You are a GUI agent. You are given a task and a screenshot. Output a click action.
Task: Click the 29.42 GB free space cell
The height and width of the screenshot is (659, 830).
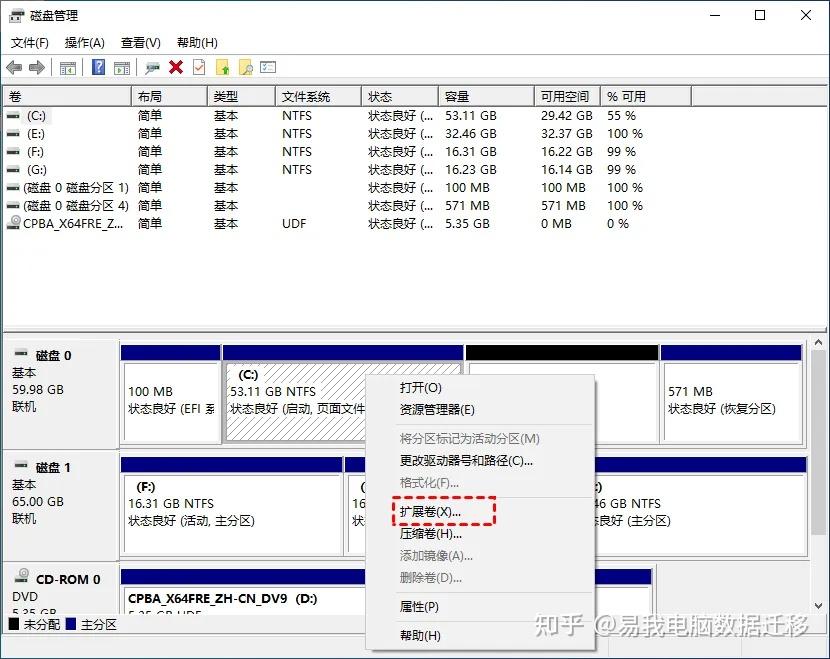point(566,115)
